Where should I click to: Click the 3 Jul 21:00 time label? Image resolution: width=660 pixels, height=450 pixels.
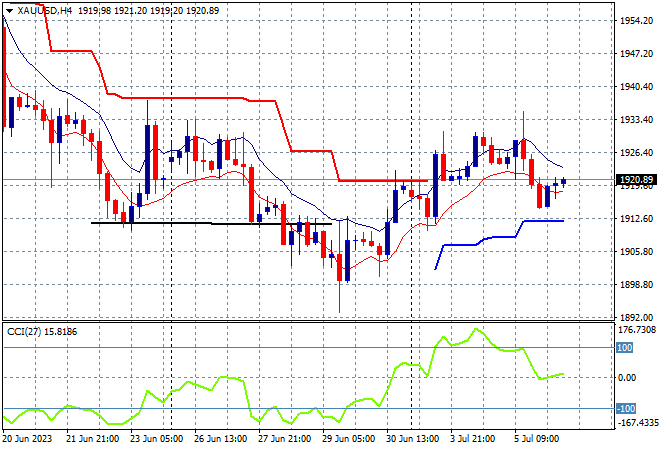pos(472,439)
